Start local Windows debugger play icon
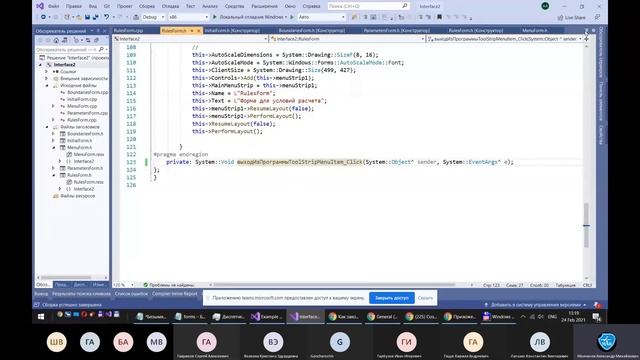This screenshot has height=360, width=640. (215, 17)
